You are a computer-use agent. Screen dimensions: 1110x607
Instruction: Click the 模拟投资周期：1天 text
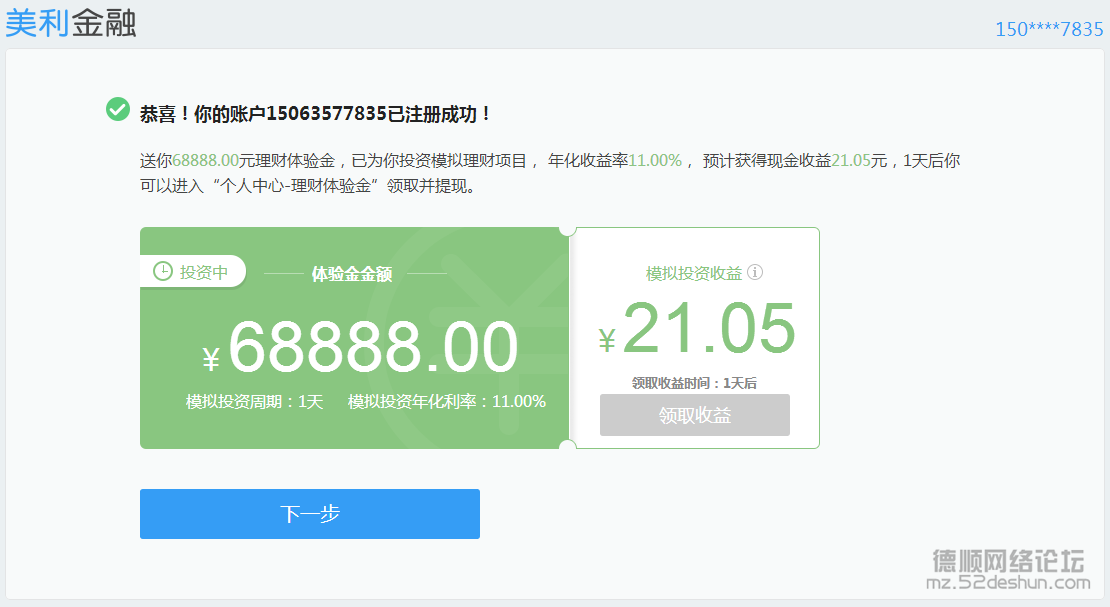[x=254, y=402]
